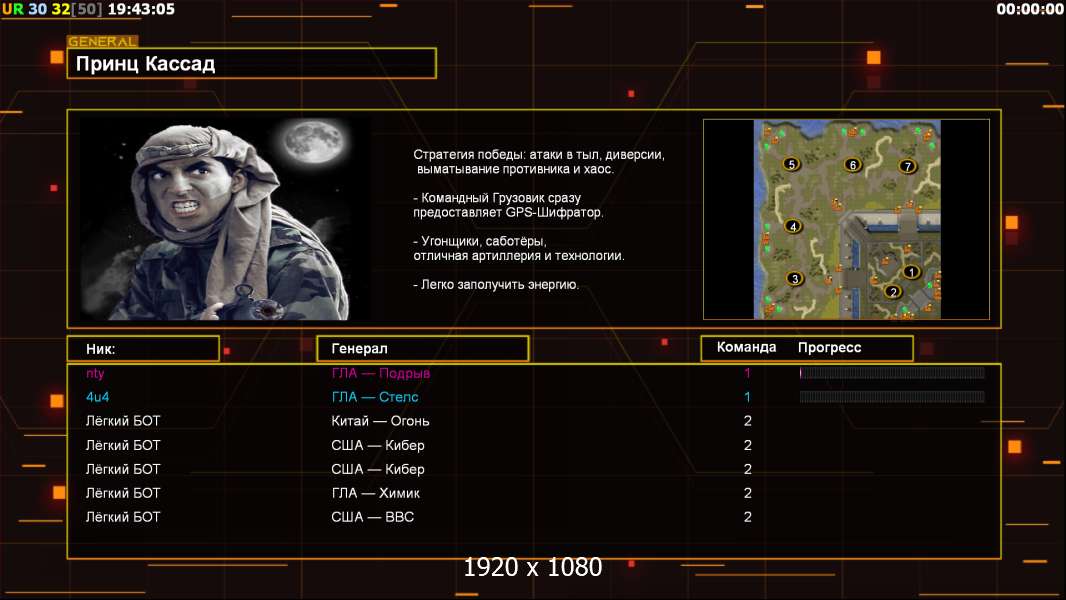Pick start position 3 marker on map
Screen dimensions: 1066x600
[795, 279]
